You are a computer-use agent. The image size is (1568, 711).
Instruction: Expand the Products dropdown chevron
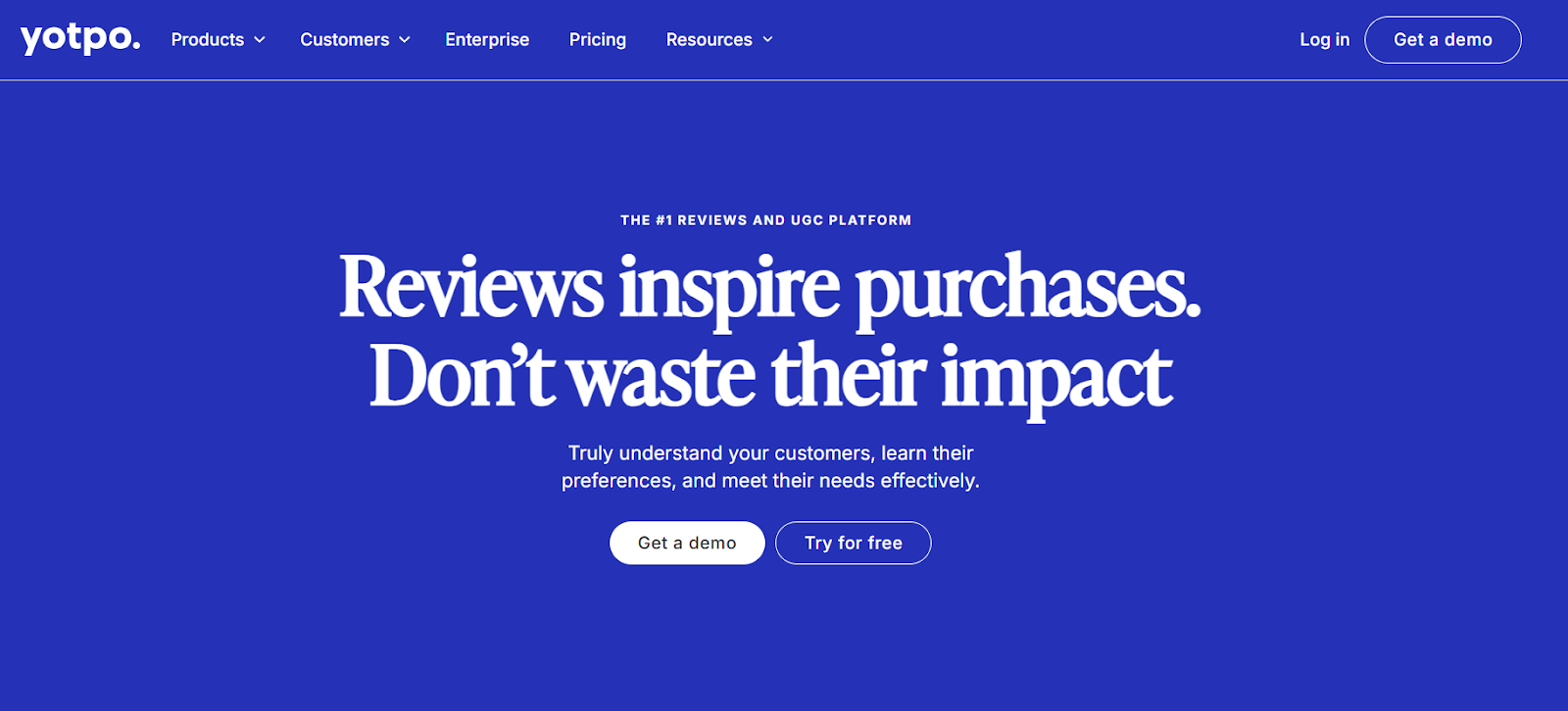tap(259, 40)
